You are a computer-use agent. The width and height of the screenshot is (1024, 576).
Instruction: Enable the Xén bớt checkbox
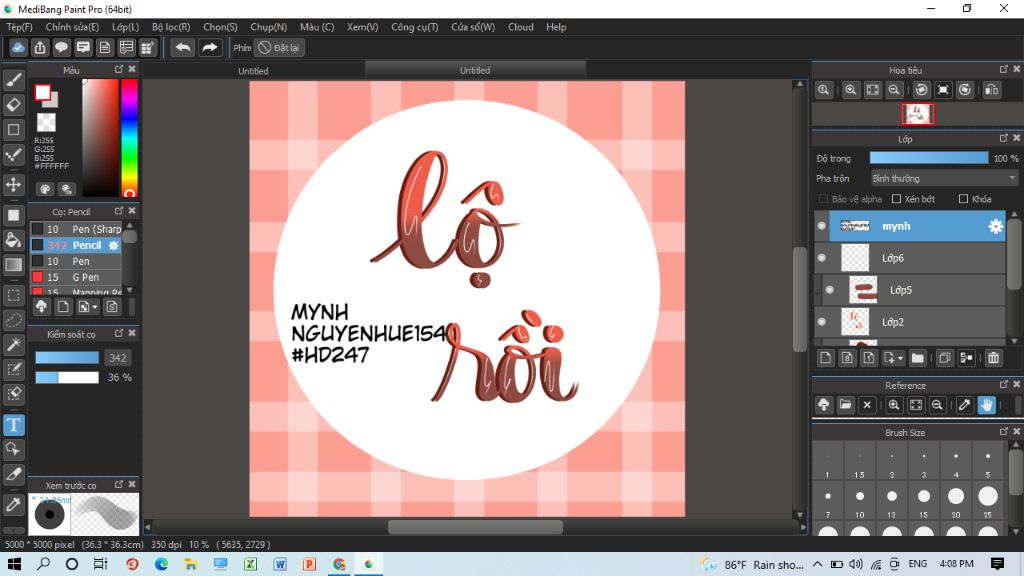(897, 199)
